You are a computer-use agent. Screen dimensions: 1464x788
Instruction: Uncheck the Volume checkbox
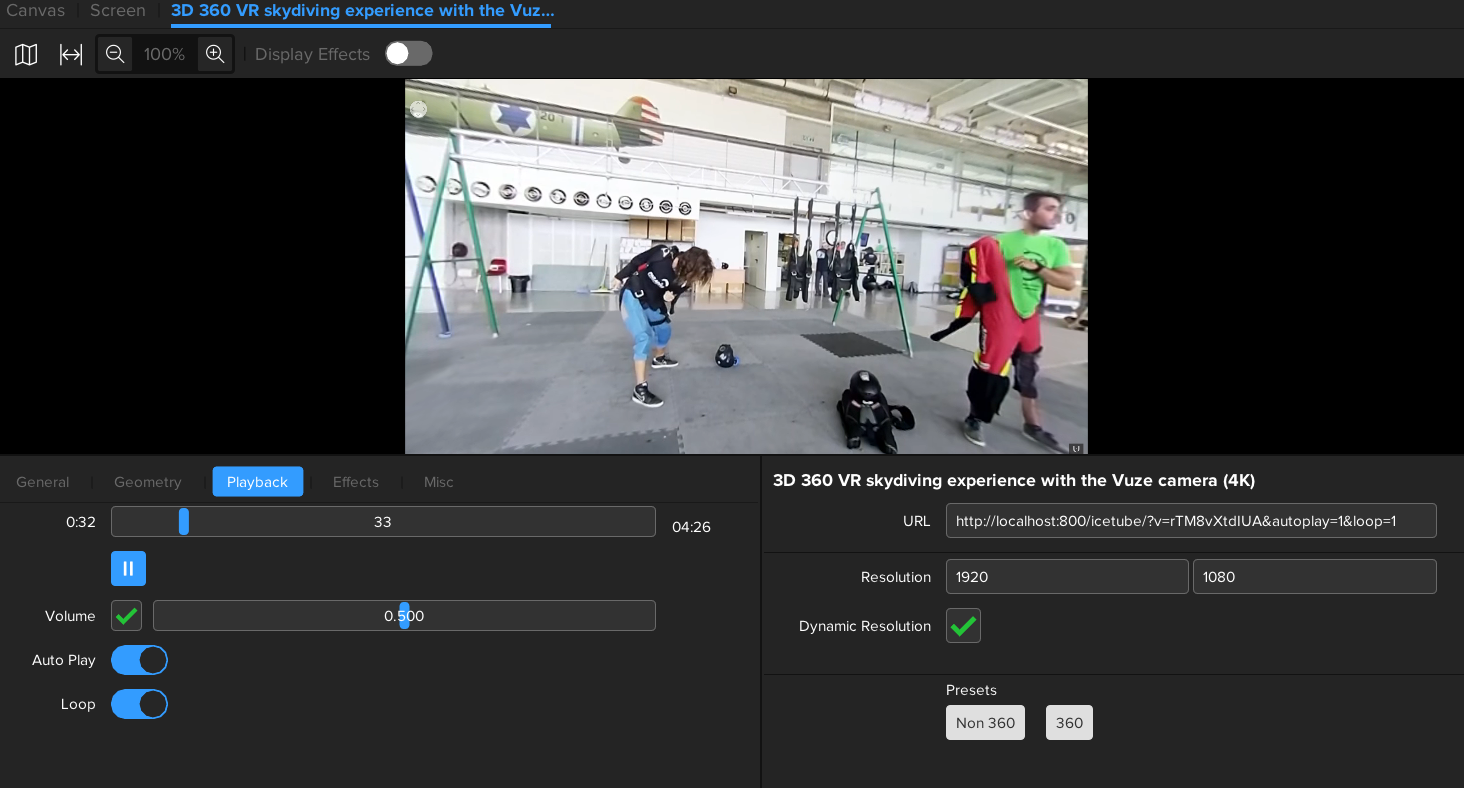point(126,616)
